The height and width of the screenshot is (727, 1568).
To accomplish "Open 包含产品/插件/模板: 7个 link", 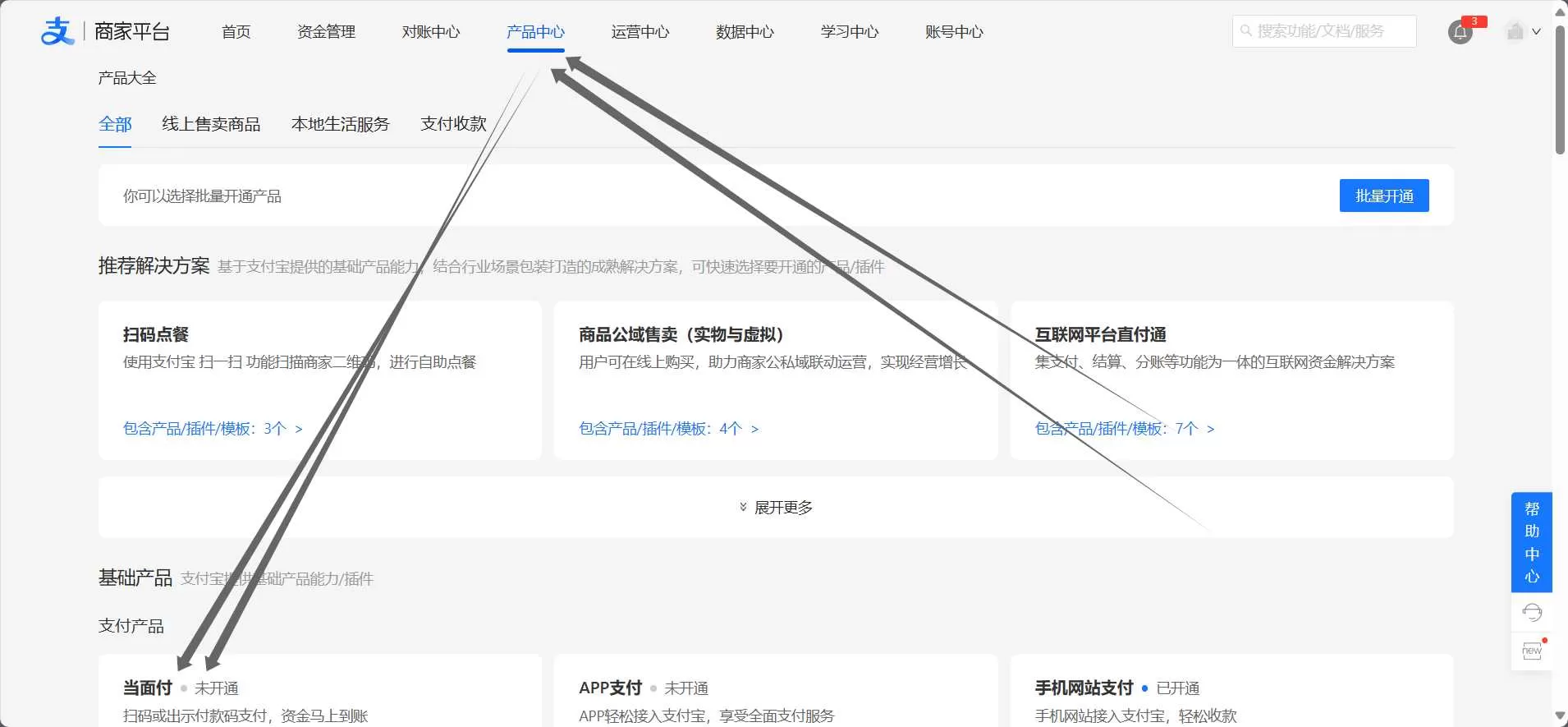I will click(x=1125, y=429).
